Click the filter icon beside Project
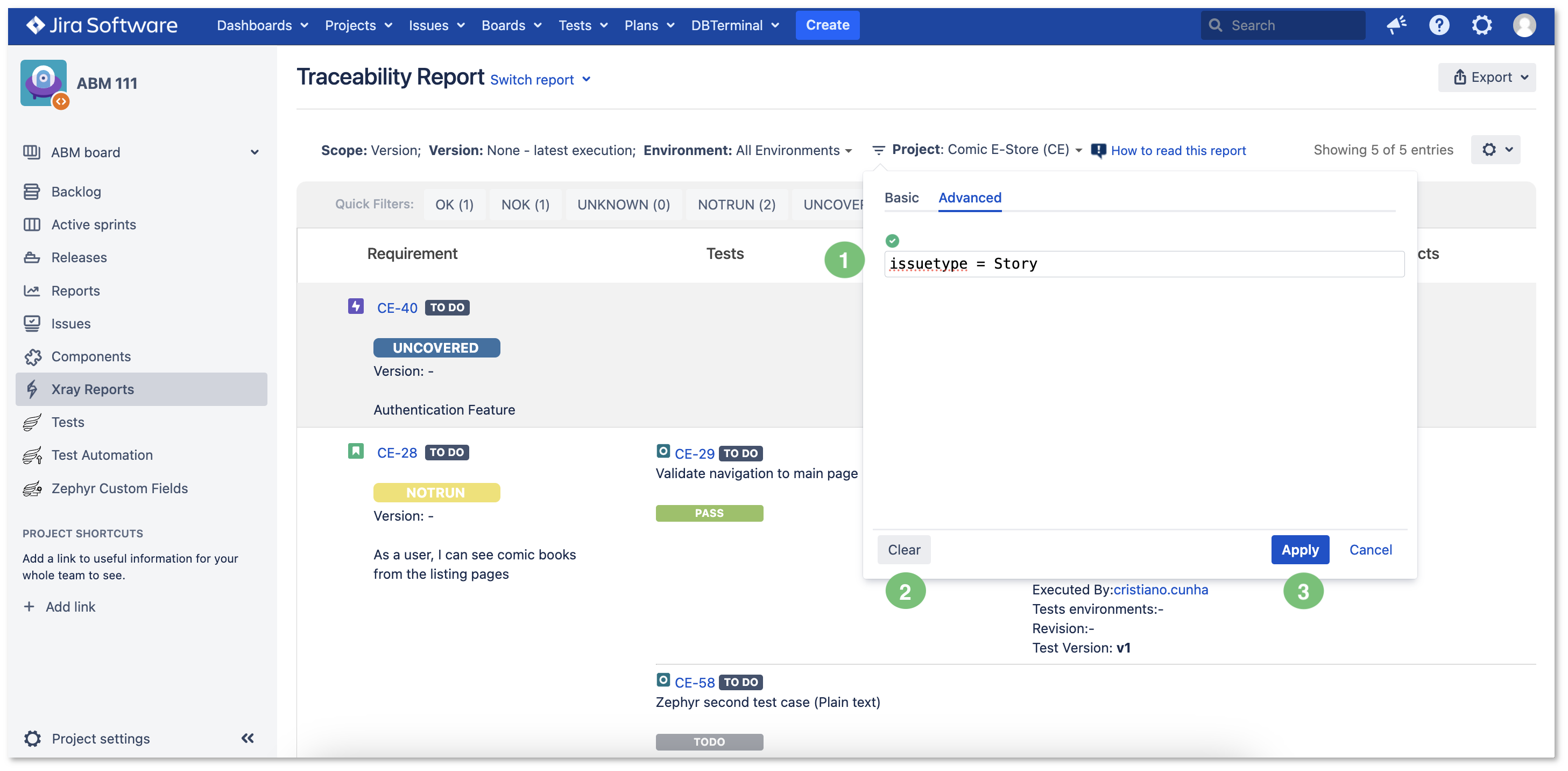1568x771 pixels. [x=878, y=150]
